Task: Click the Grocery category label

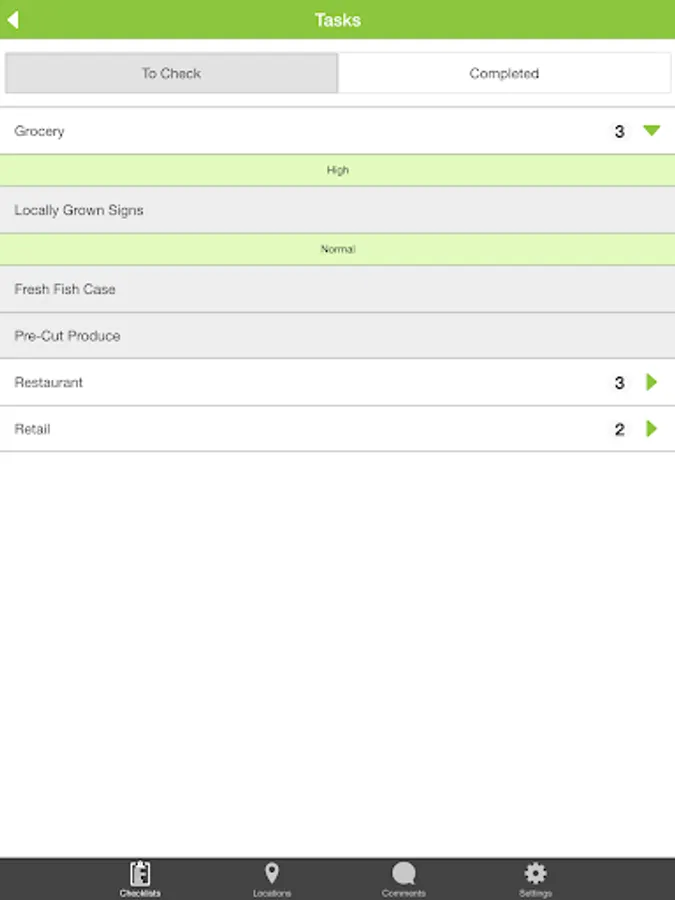Action: pyautogui.click(x=39, y=131)
